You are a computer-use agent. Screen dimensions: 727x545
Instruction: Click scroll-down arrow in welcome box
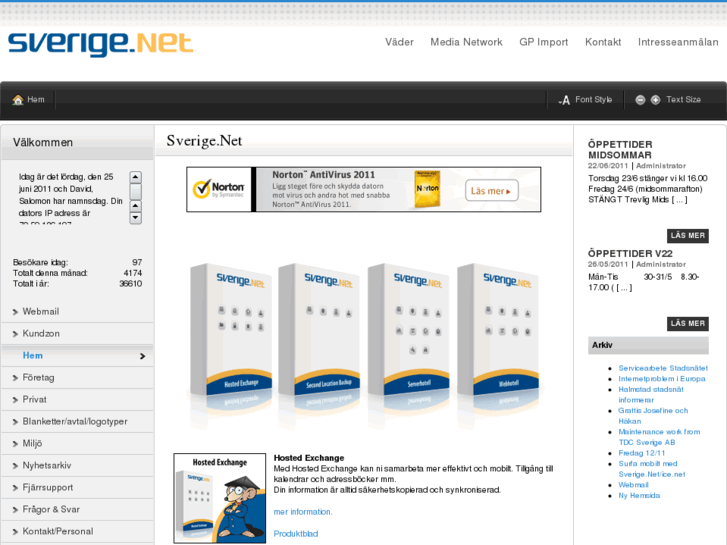pos(135,218)
